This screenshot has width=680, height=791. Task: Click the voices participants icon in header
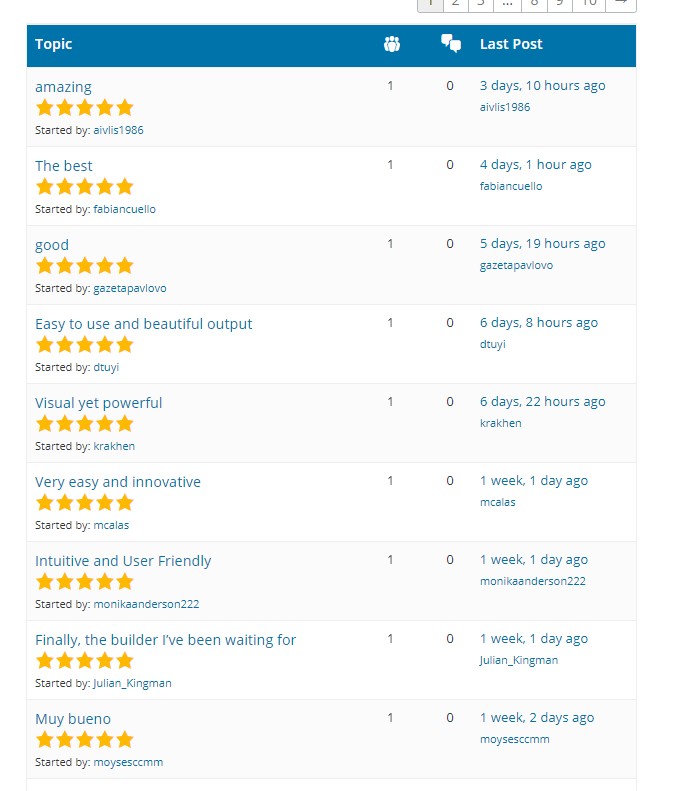pyautogui.click(x=391, y=44)
